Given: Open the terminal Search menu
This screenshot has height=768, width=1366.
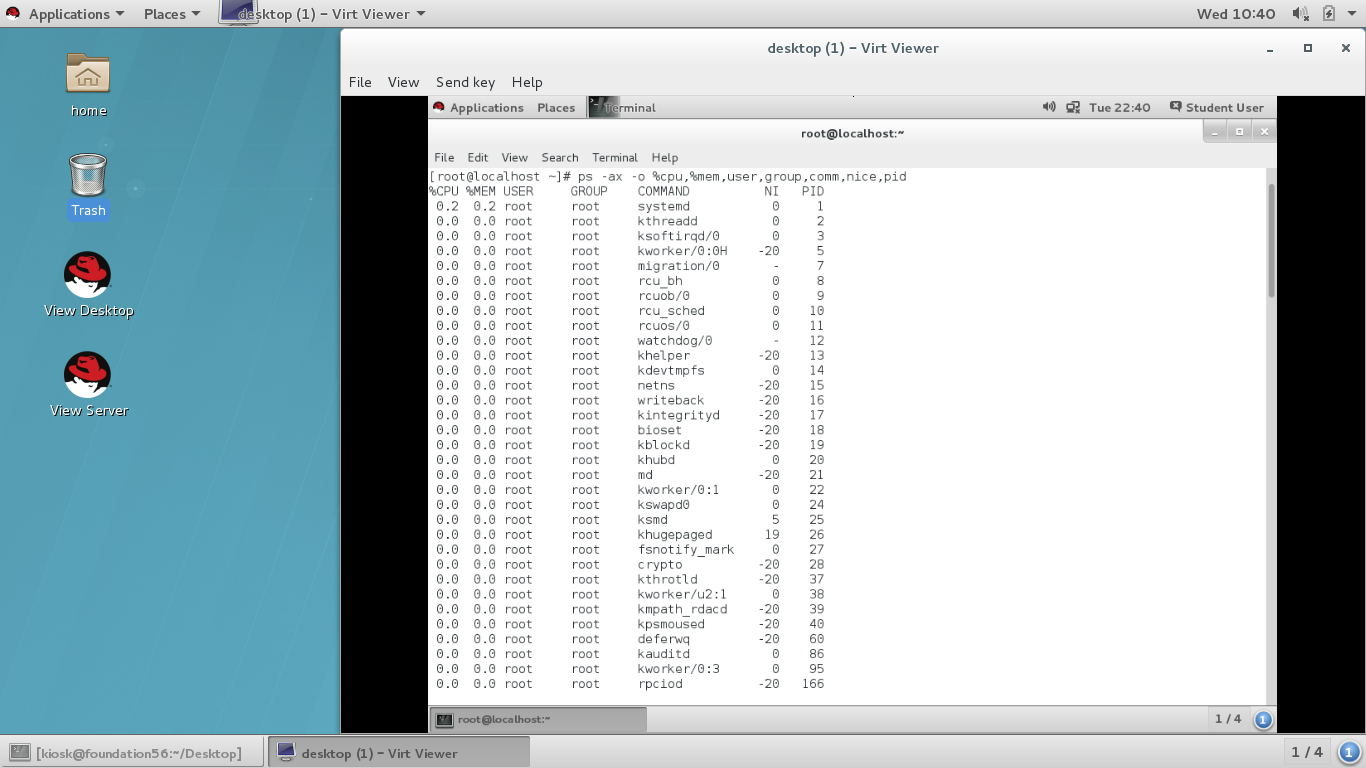Looking at the screenshot, I should pyautogui.click(x=560, y=157).
